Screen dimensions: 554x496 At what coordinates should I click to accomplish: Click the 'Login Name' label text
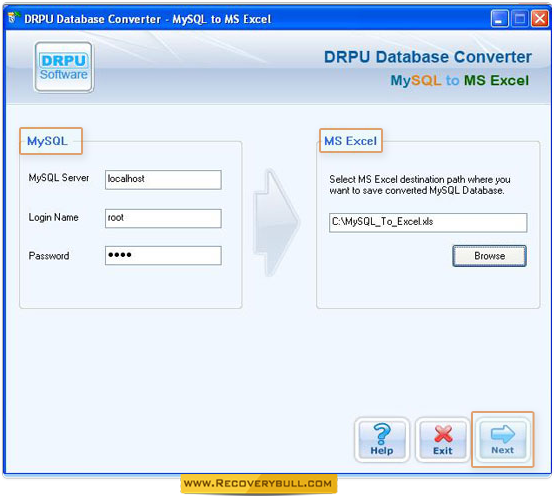tap(53, 217)
